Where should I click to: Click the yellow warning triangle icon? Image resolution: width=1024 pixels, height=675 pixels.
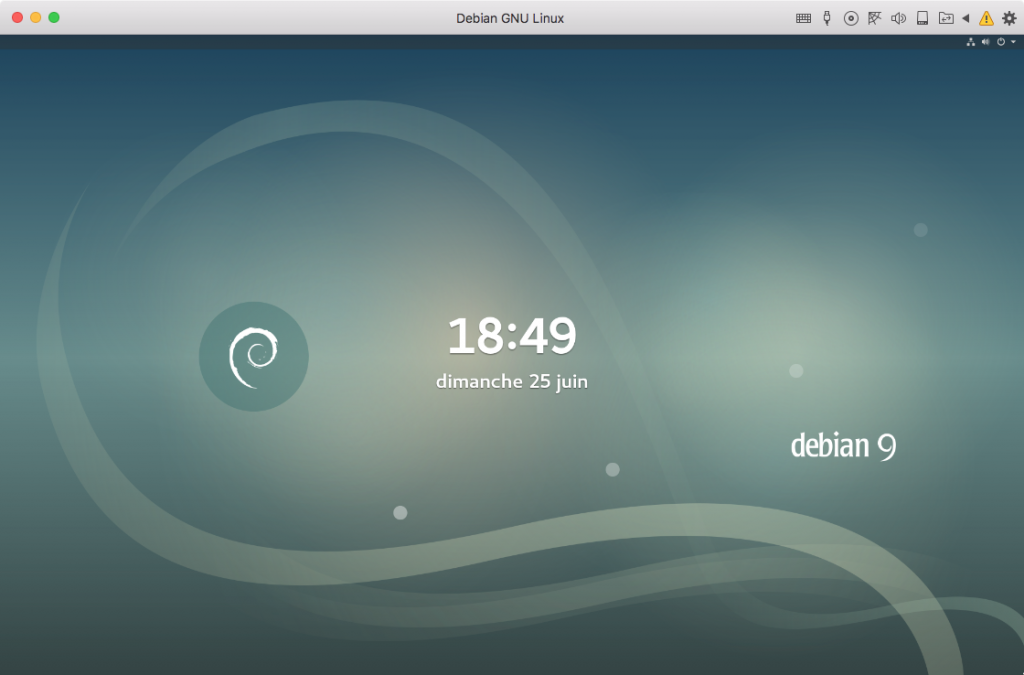[x=986, y=18]
